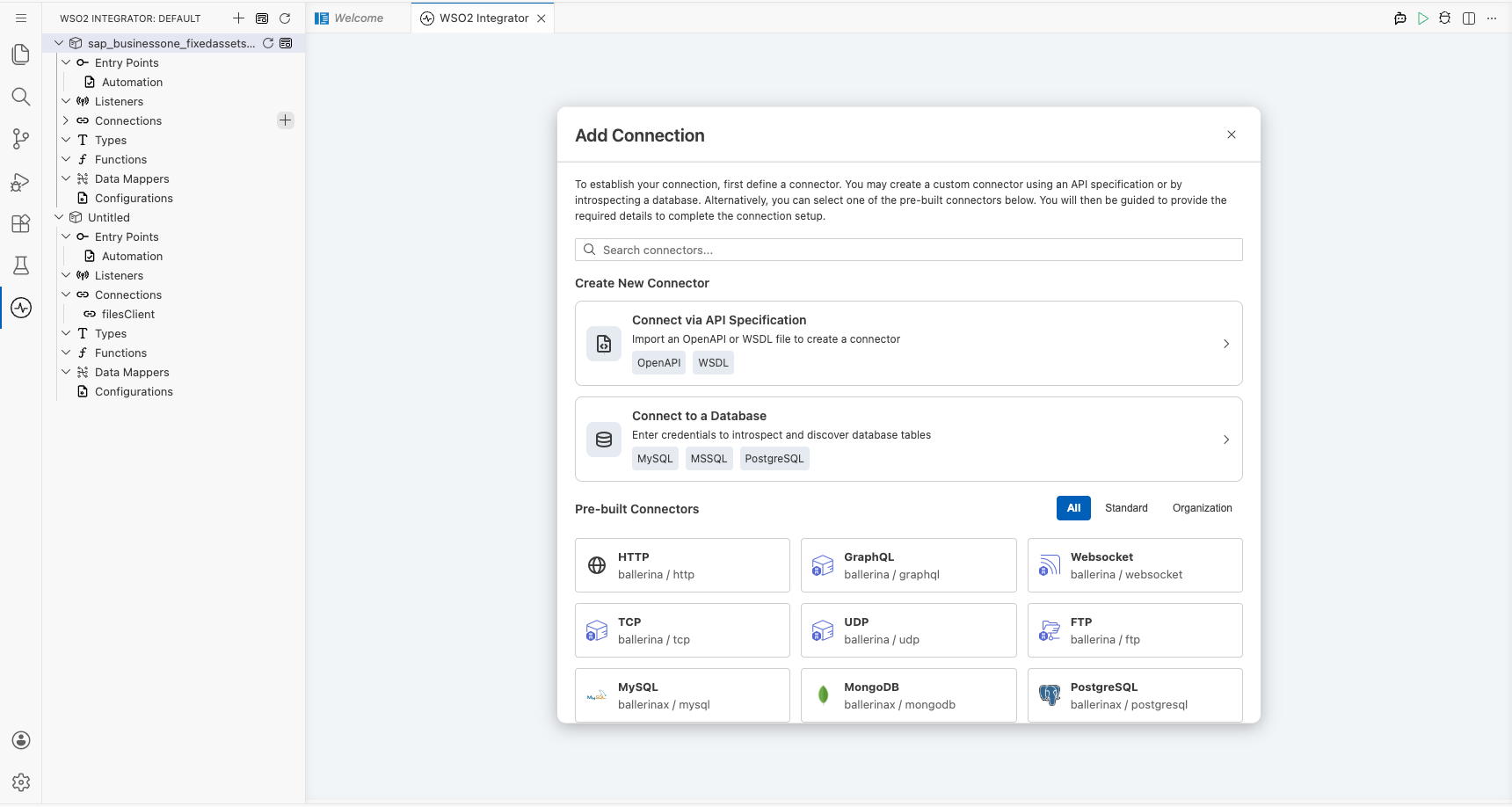Select the MongoDB pre-built connector
This screenshot has width=1512, height=807.
[908, 695]
